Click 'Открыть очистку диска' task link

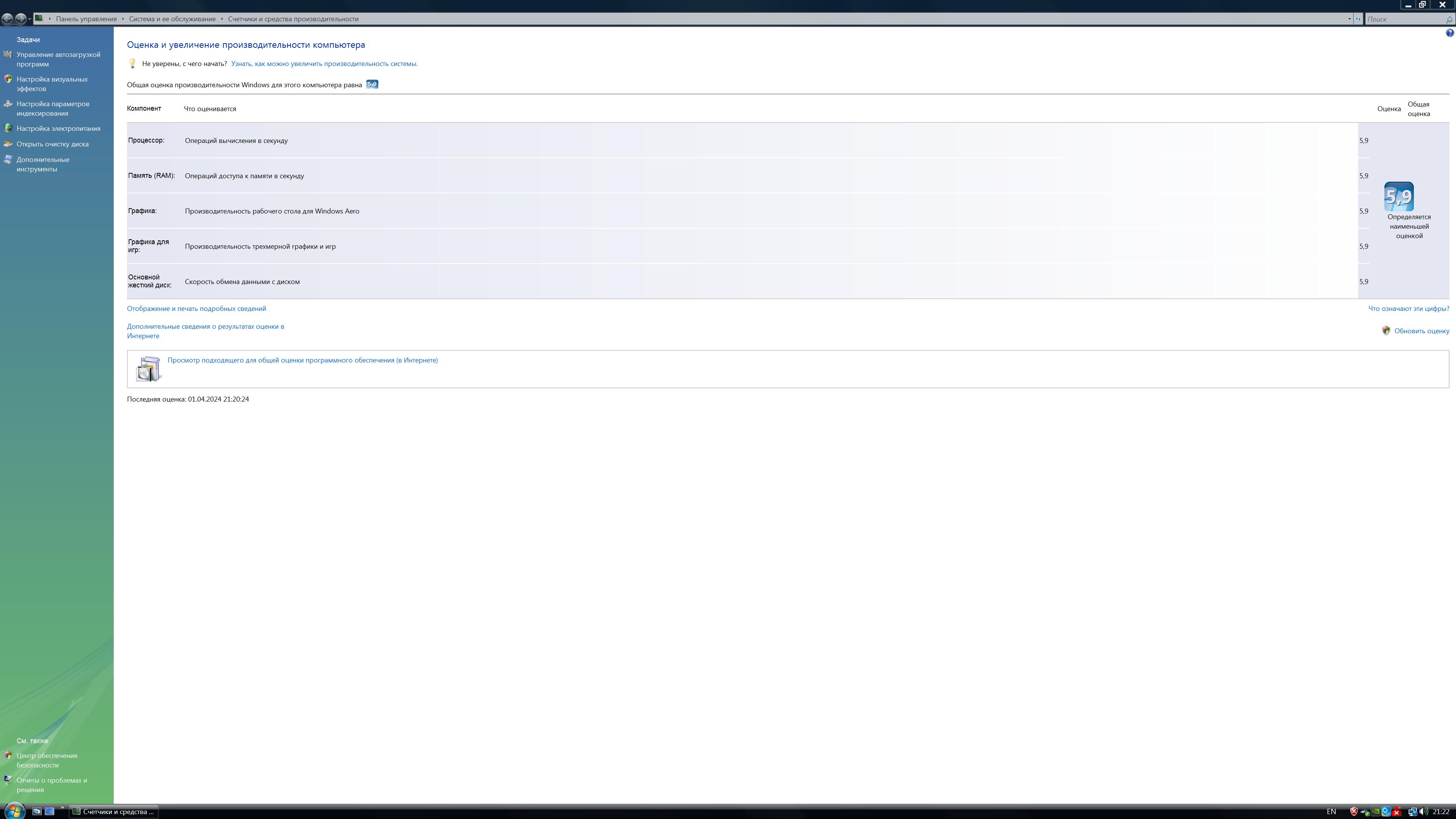tap(52, 144)
